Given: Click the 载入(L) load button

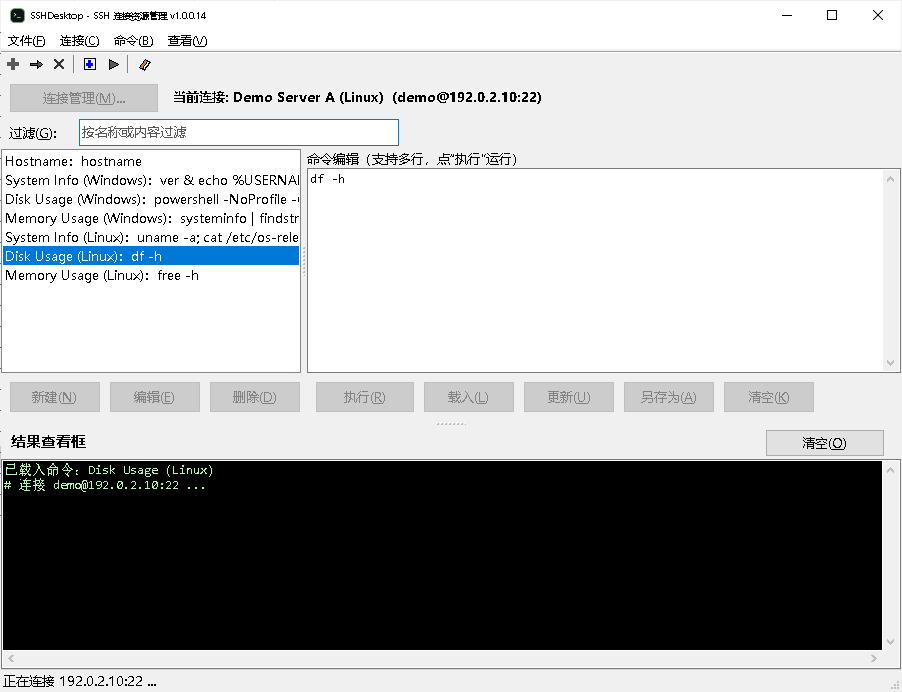Looking at the screenshot, I should point(469,397).
